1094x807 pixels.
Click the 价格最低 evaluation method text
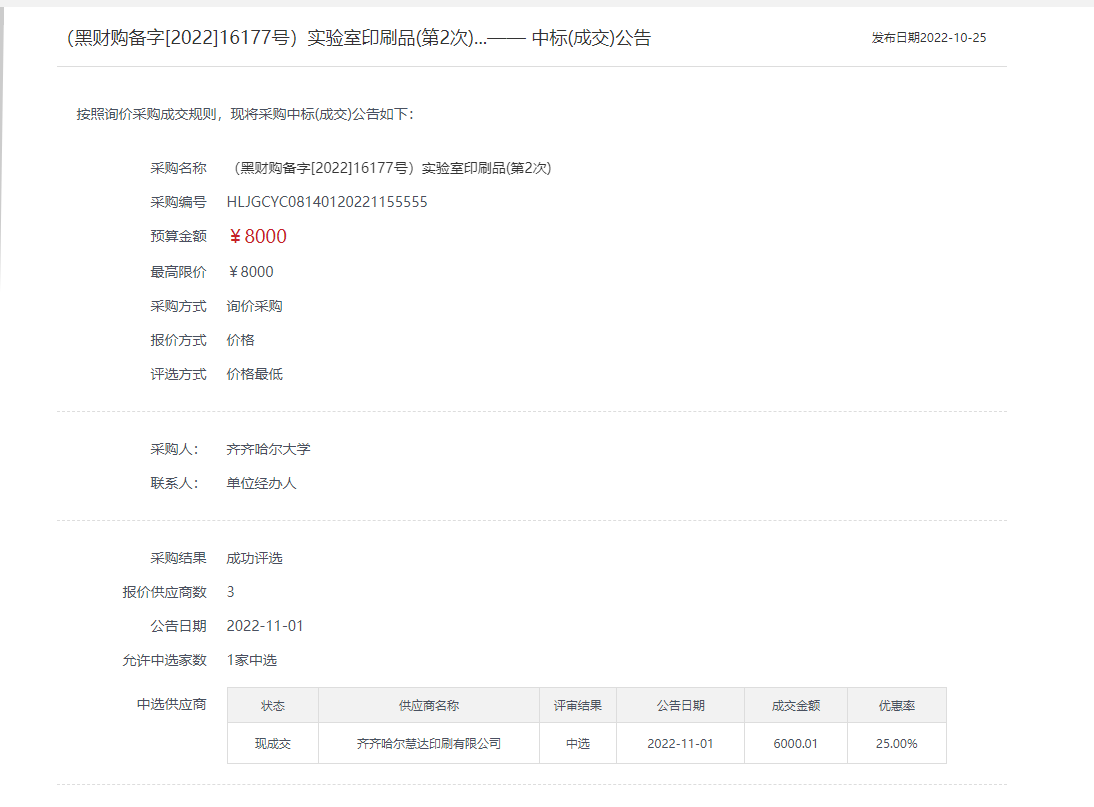[255, 374]
